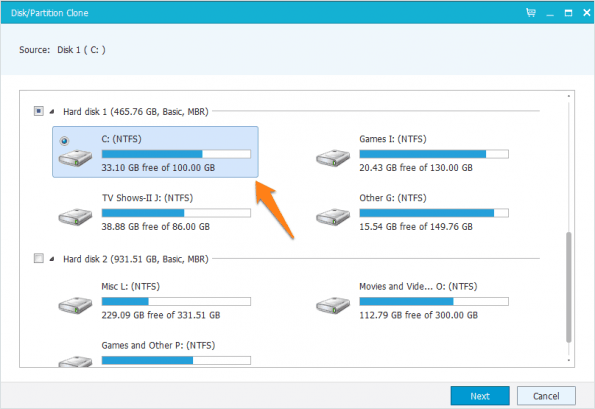
Task: Click the TV Shows-II J: drive icon
Action: point(75,217)
